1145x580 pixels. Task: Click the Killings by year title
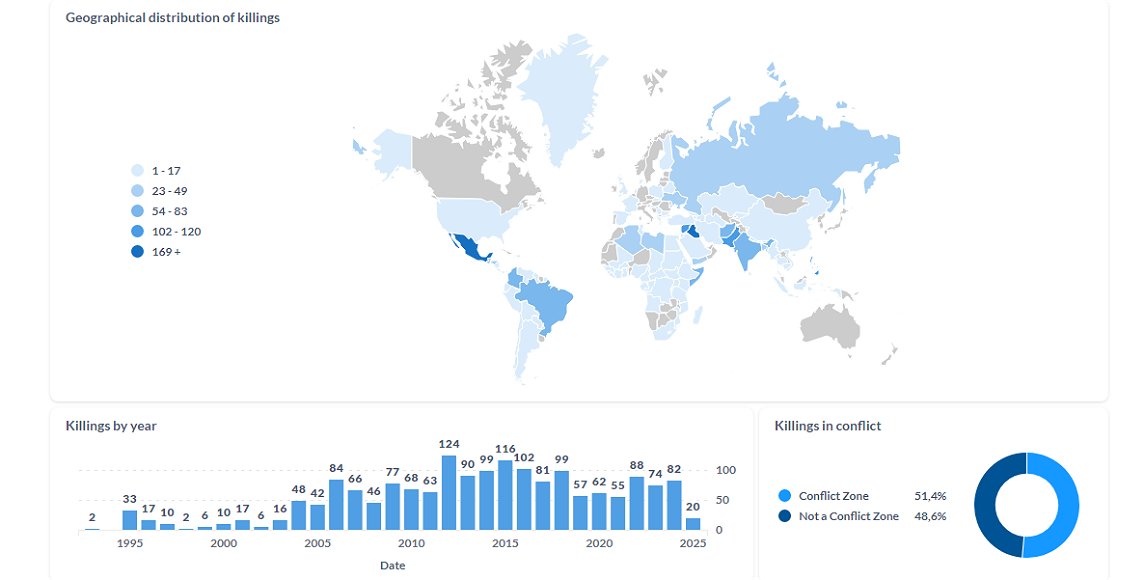tap(111, 426)
